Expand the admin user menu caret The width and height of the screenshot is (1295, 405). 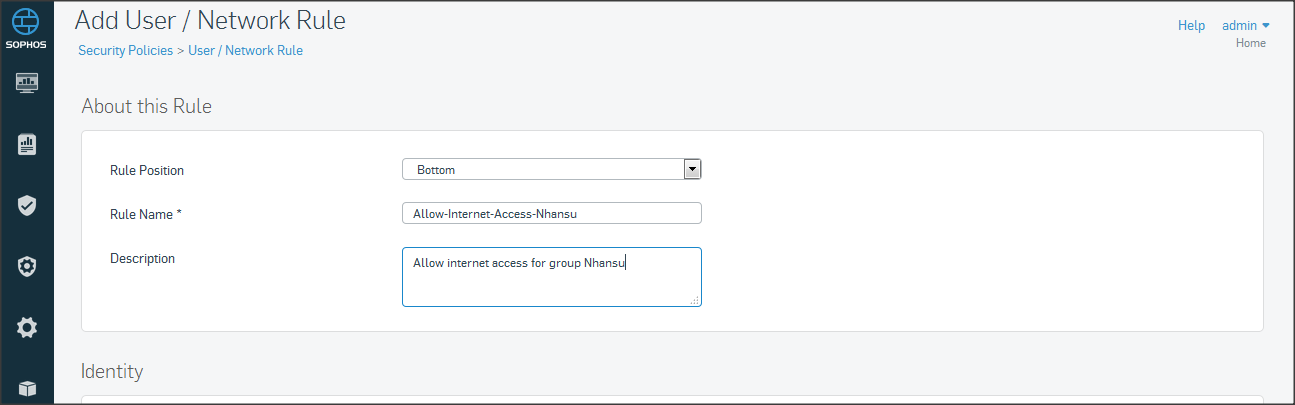1266,26
